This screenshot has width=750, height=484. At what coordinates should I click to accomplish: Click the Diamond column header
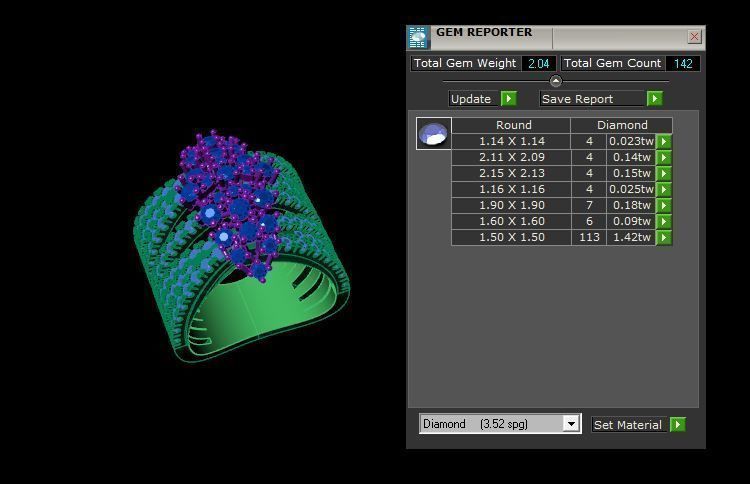[x=621, y=125]
